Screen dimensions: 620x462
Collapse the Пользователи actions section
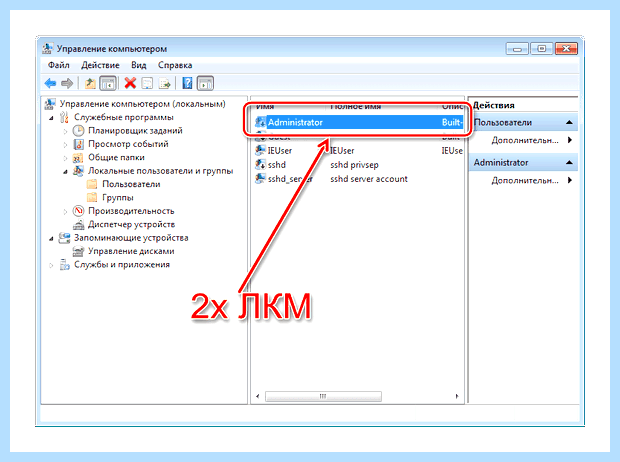point(569,122)
